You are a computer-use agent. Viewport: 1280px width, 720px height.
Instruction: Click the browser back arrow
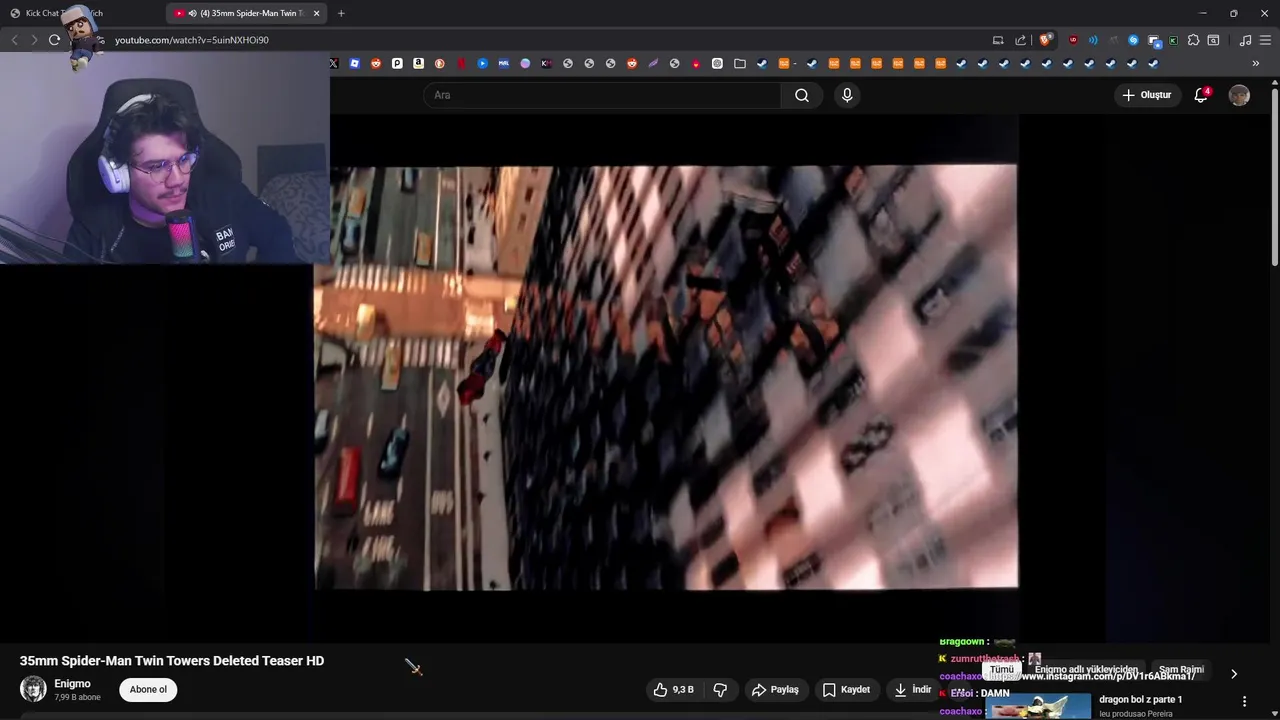click(x=14, y=40)
